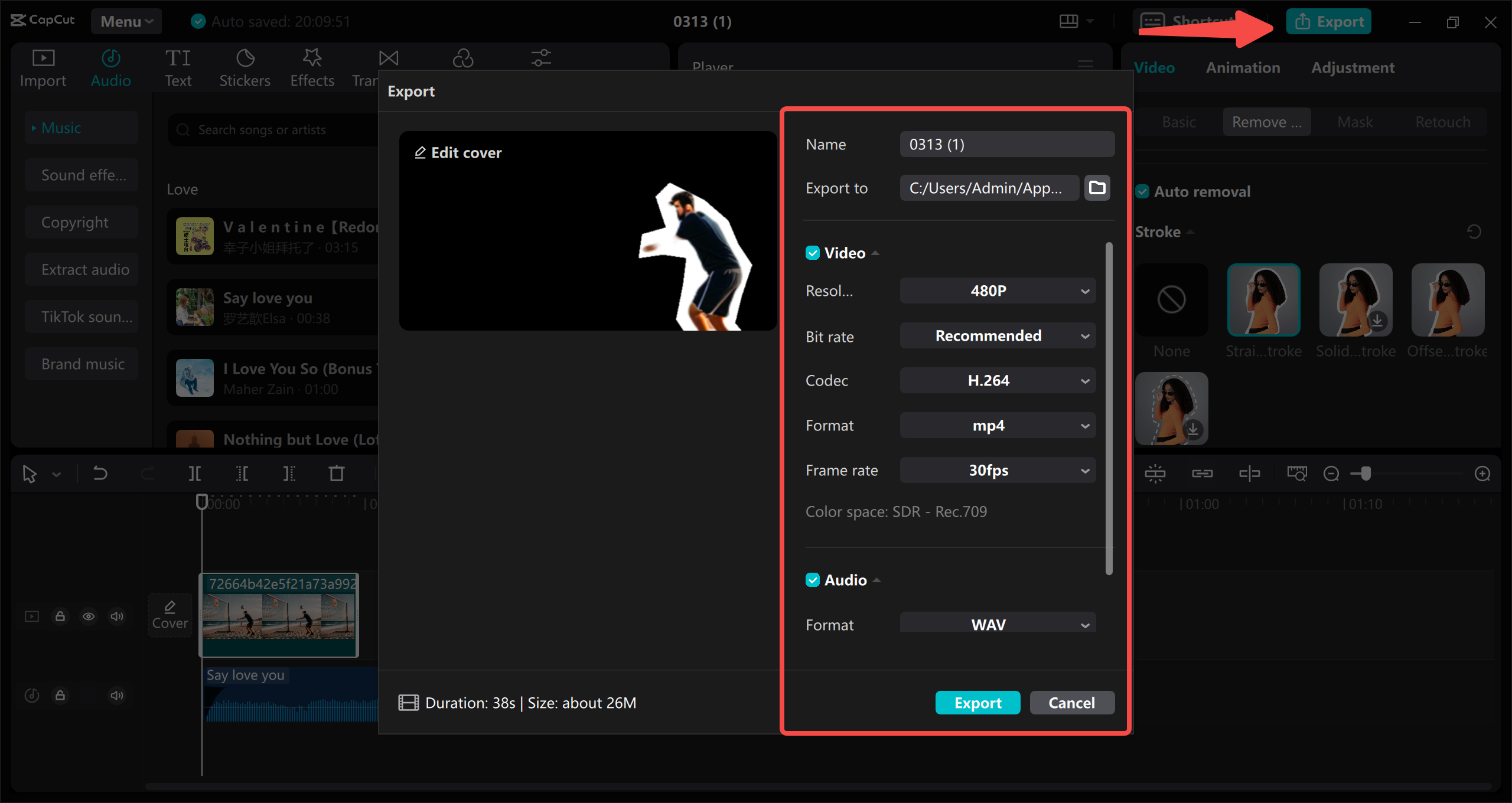Change the Frame rate from the 30fps dropdown

pos(998,470)
